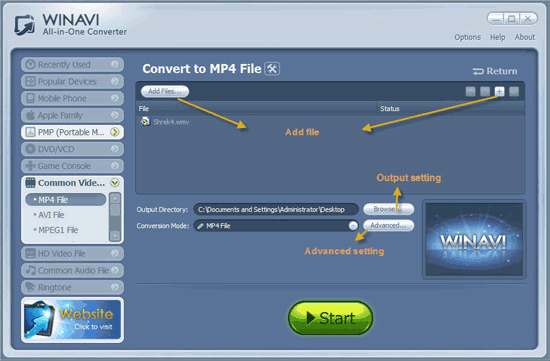Viewport: 550px width, 361px height.
Task: Expand the Popular Devices category
Action: click(72, 81)
